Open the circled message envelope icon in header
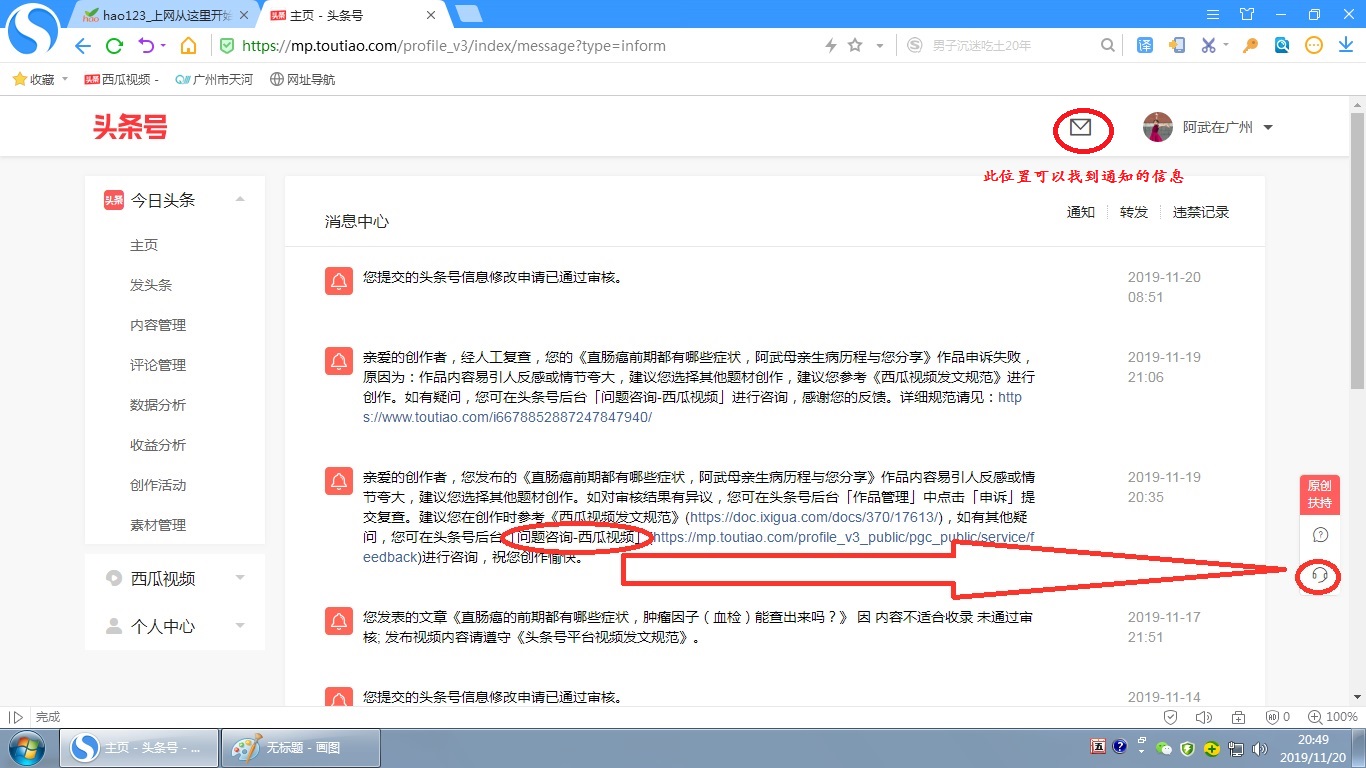 [x=1081, y=127]
